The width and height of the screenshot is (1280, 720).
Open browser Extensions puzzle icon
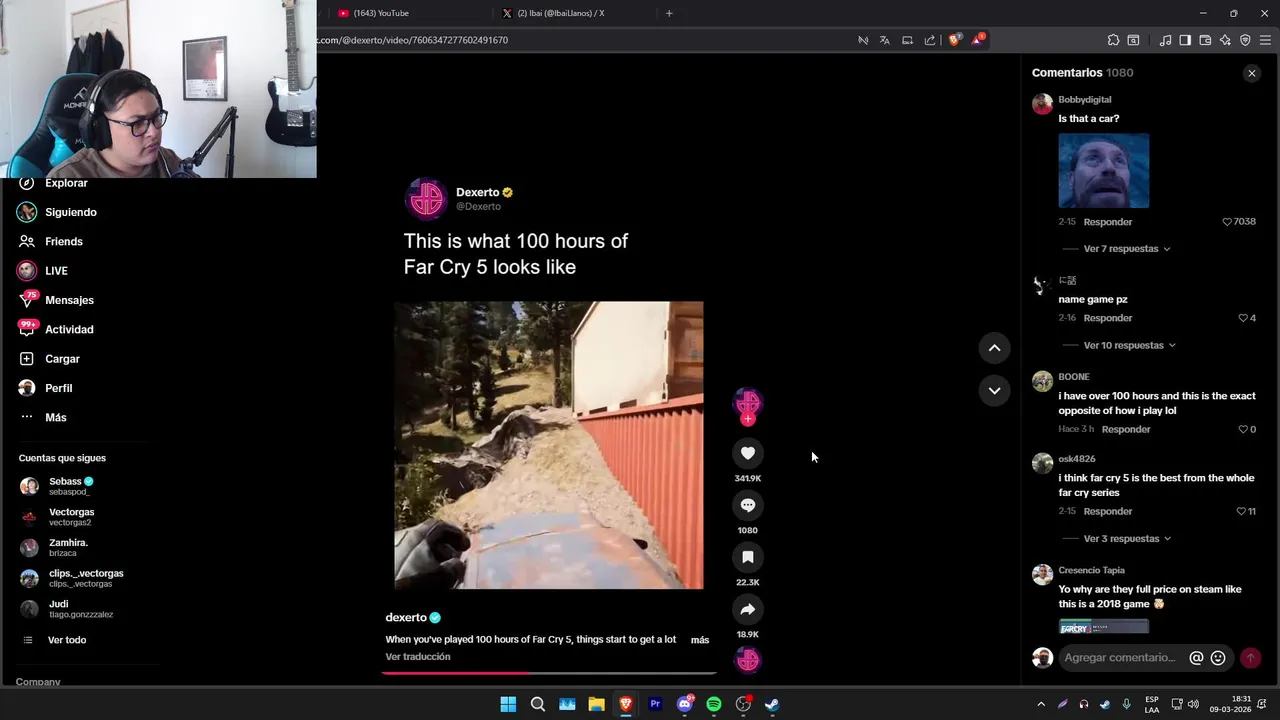(1113, 40)
